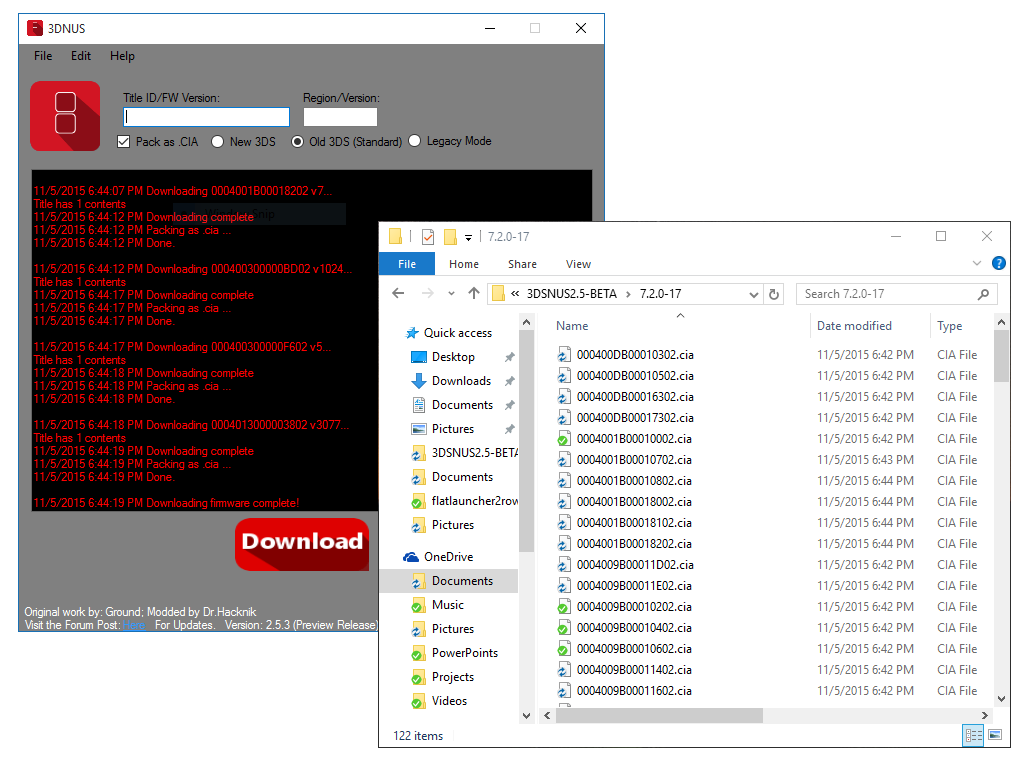This screenshot has height=768, width=1024.
Task: Click the search magnifier icon in Explorer
Action: [x=983, y=295]
